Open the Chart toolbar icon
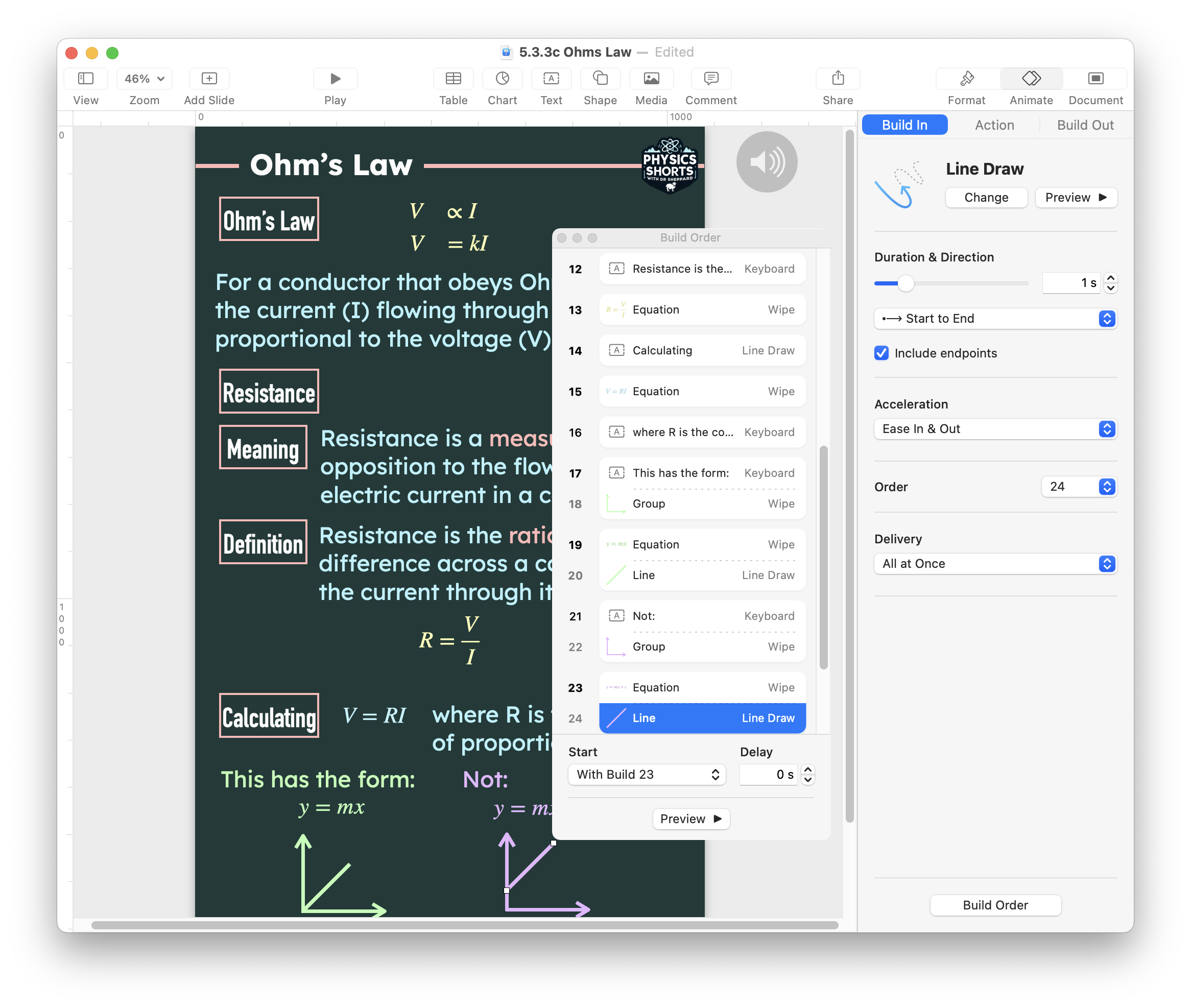1191x1008 pixels. tap(502, 78)
